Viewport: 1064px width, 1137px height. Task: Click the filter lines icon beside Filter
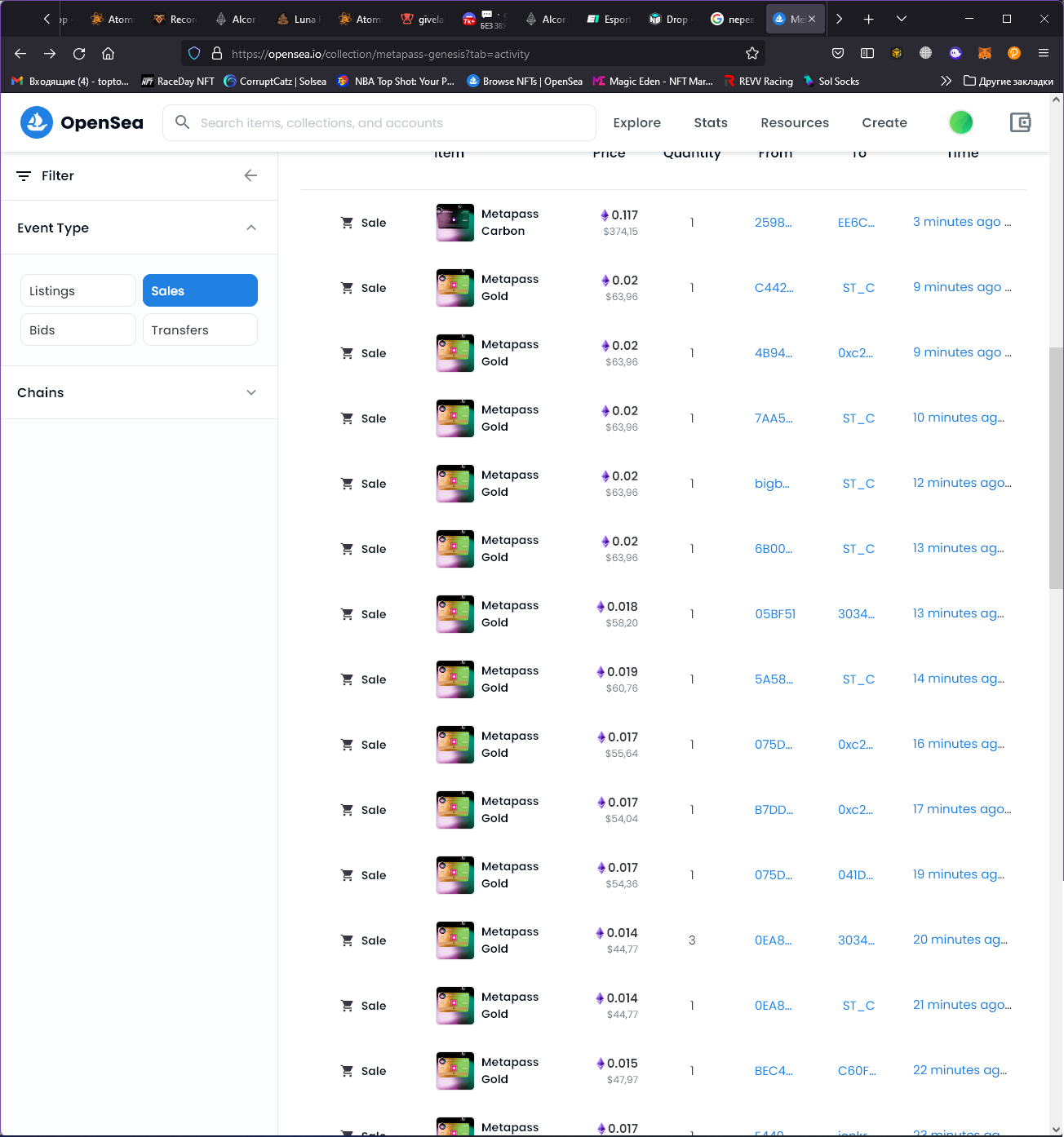pyautogui.click(x=24, y=176)
